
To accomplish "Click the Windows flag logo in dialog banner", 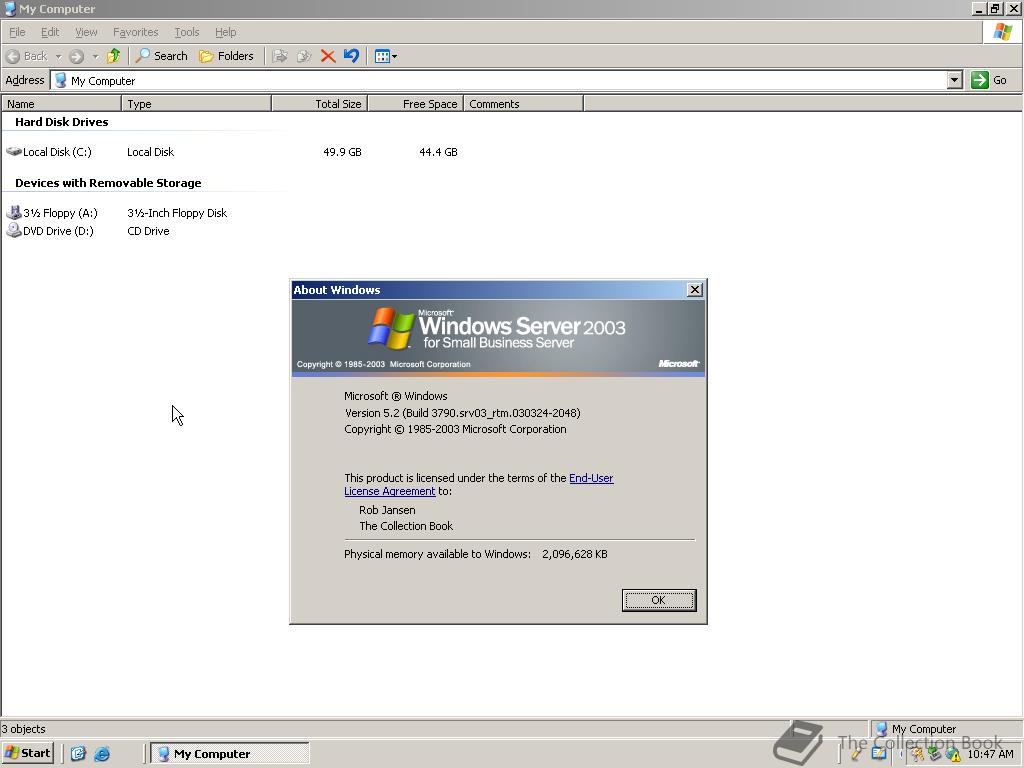I will 391,328.
